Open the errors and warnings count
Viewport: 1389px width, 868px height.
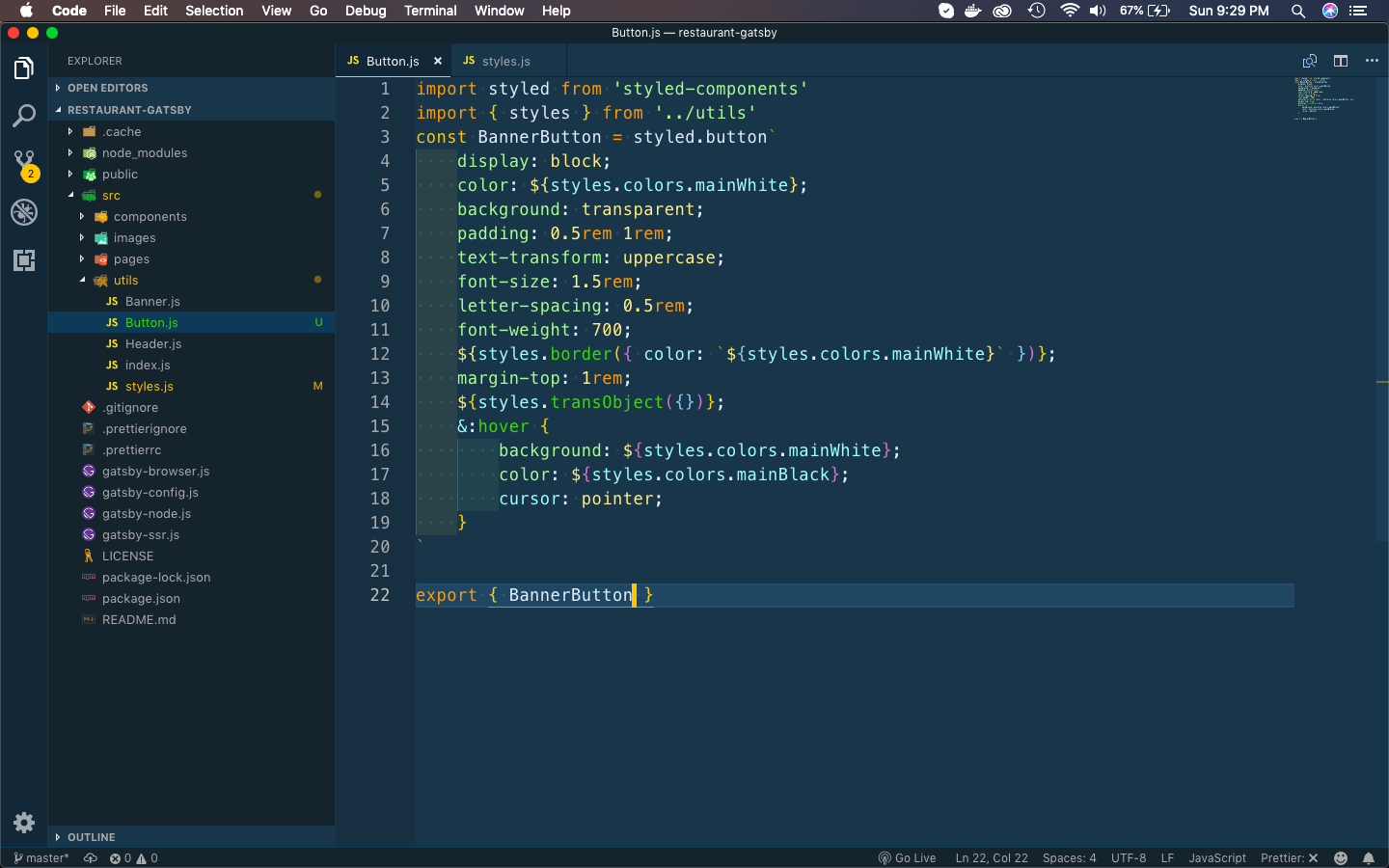(x=133, y=858)
